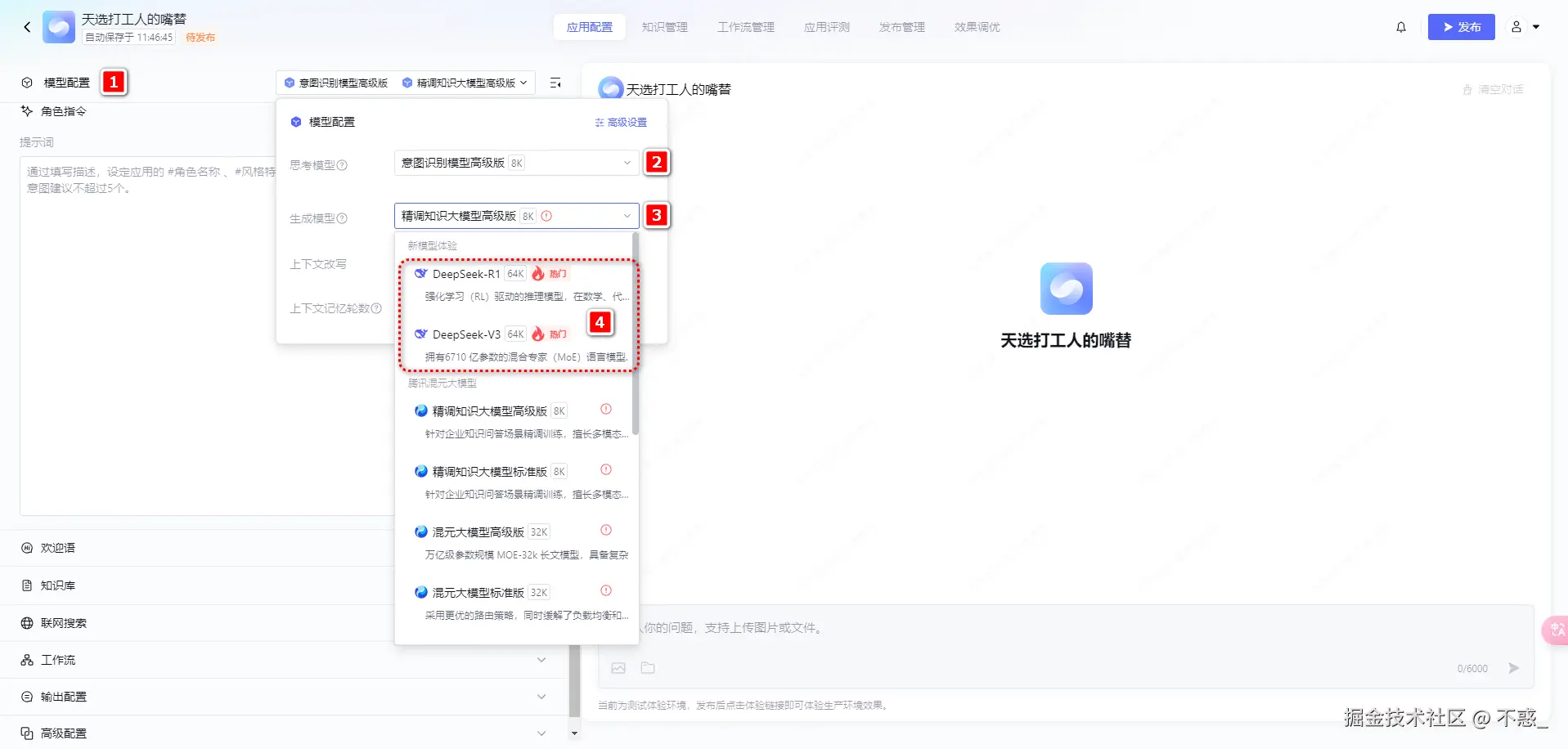Screen dimensions: 1568x749
Task: Click the 上下文改写 label
Action: point(318,264)
